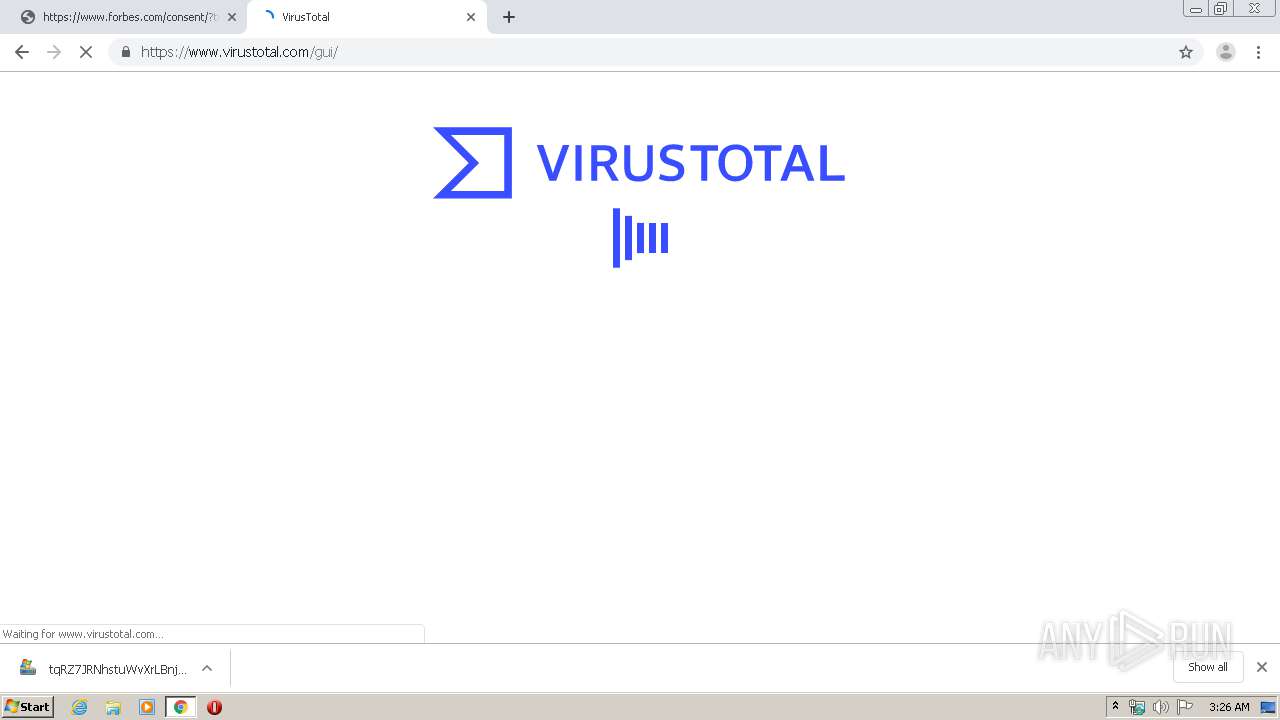This screenshot has height=720, width=1280.
Task: Stop loading the page
Action: (x=86, y=52)
